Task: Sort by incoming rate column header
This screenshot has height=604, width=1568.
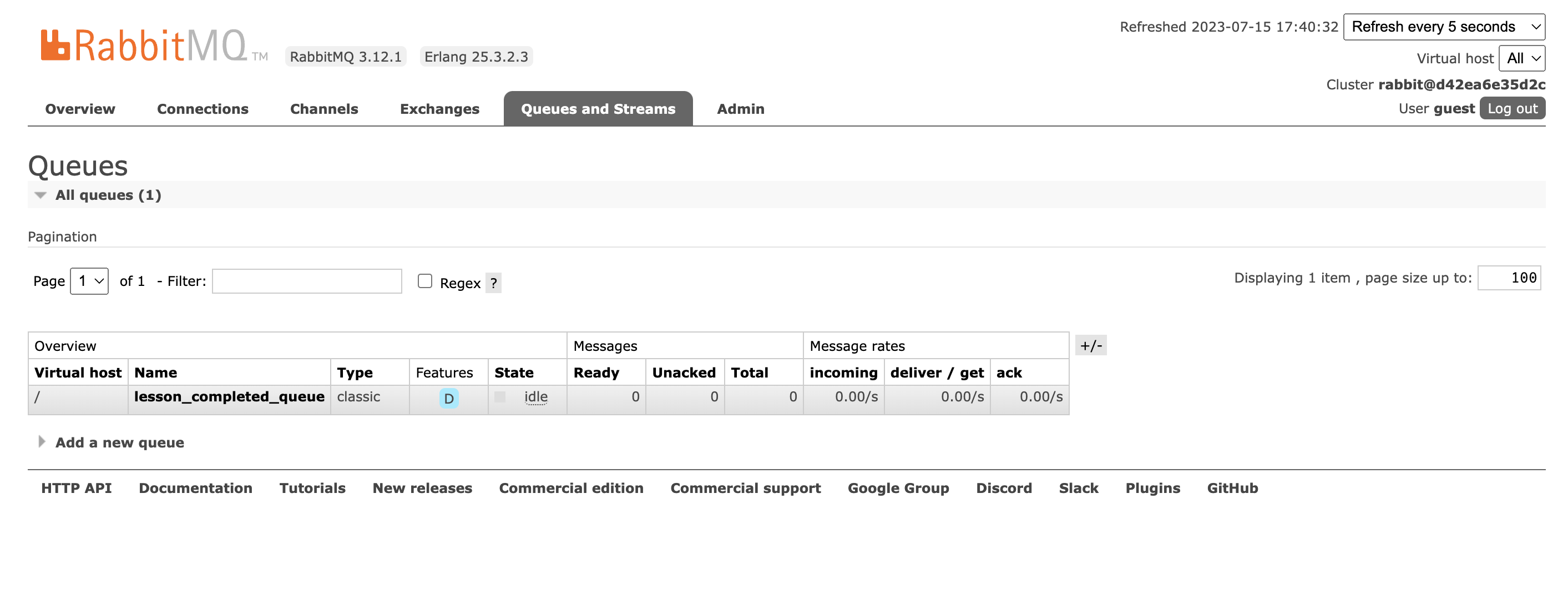Action: tap(844, 373)
